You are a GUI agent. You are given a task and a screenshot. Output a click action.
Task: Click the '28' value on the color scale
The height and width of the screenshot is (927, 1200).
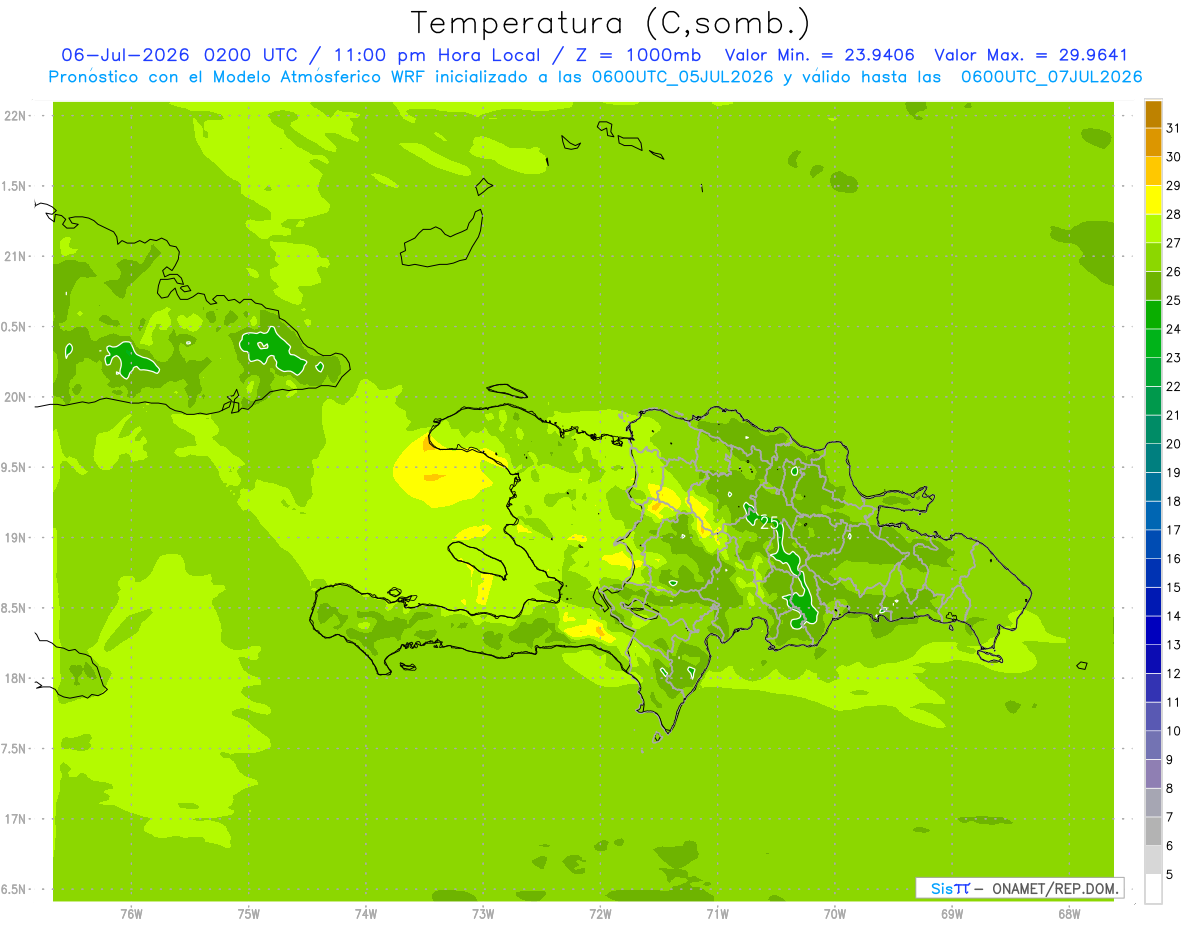[x=1173, y=214]
